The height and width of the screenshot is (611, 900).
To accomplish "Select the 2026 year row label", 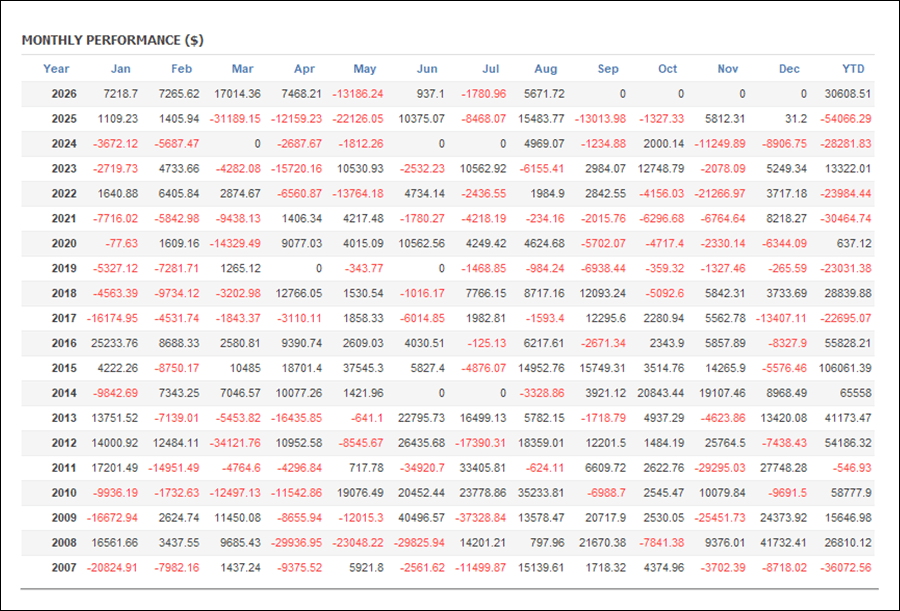I will click(64, 94).
